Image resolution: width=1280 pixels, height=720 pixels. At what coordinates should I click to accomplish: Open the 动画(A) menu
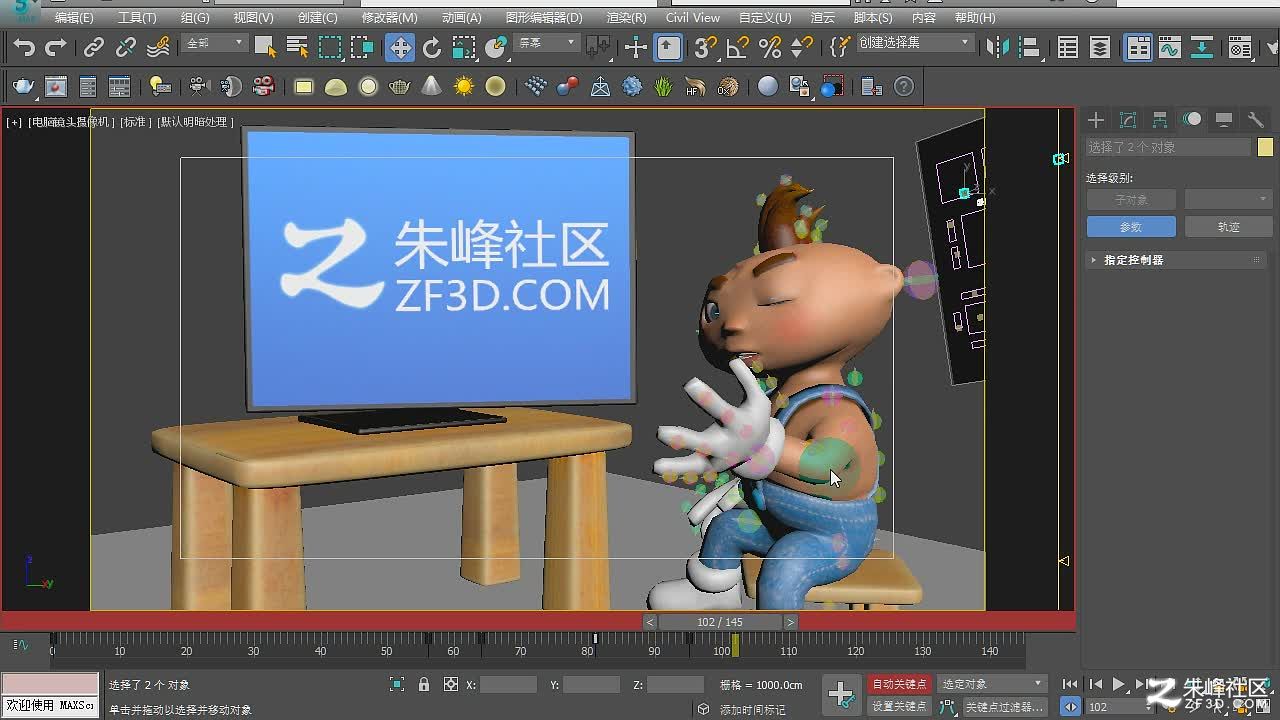coord(461,18)
